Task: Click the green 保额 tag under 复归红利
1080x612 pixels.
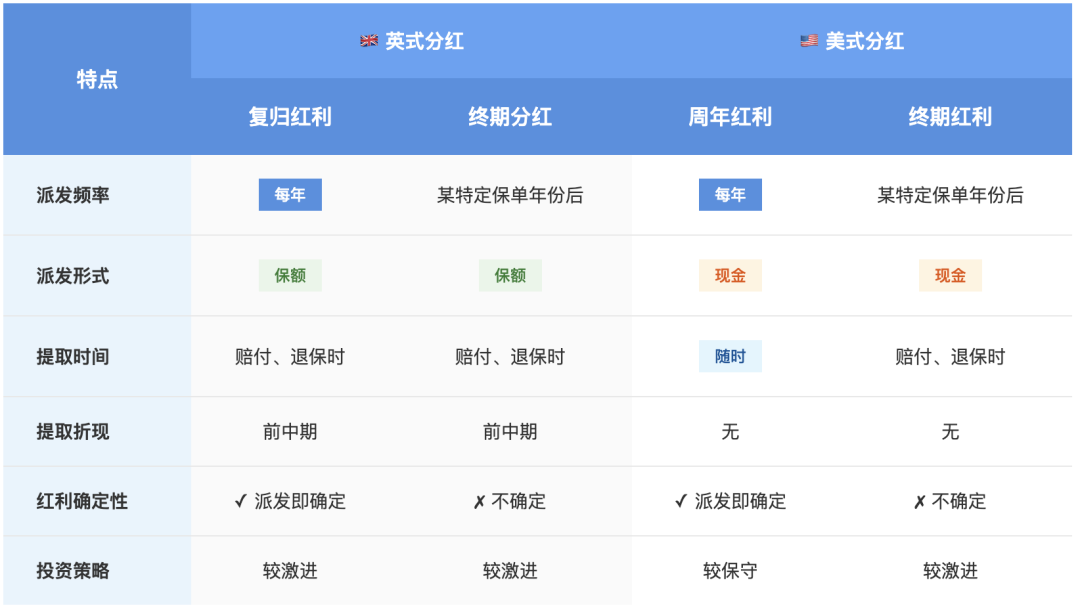Action: point(290,276)
